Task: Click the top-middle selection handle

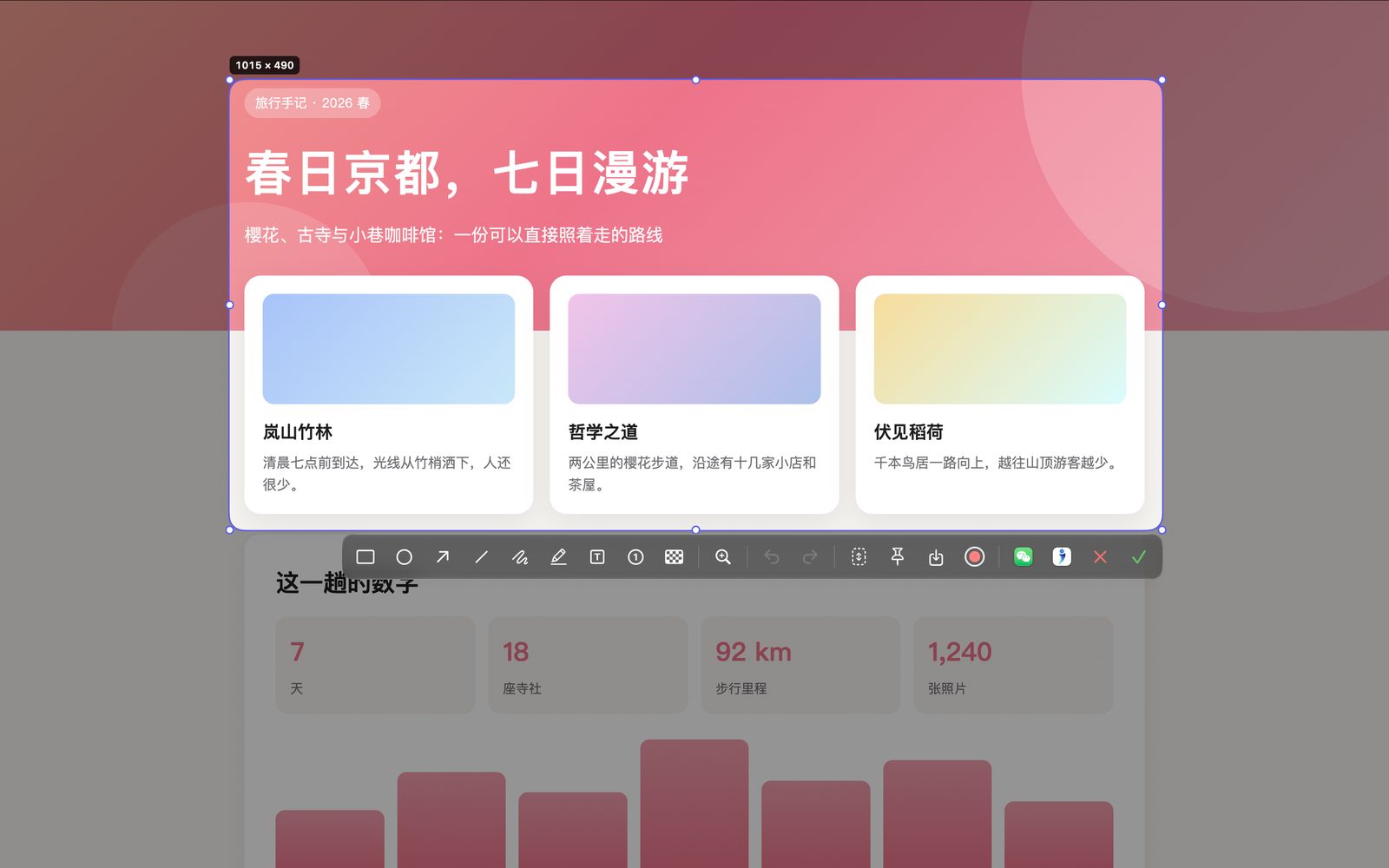Action: click(x=695, y=80)
